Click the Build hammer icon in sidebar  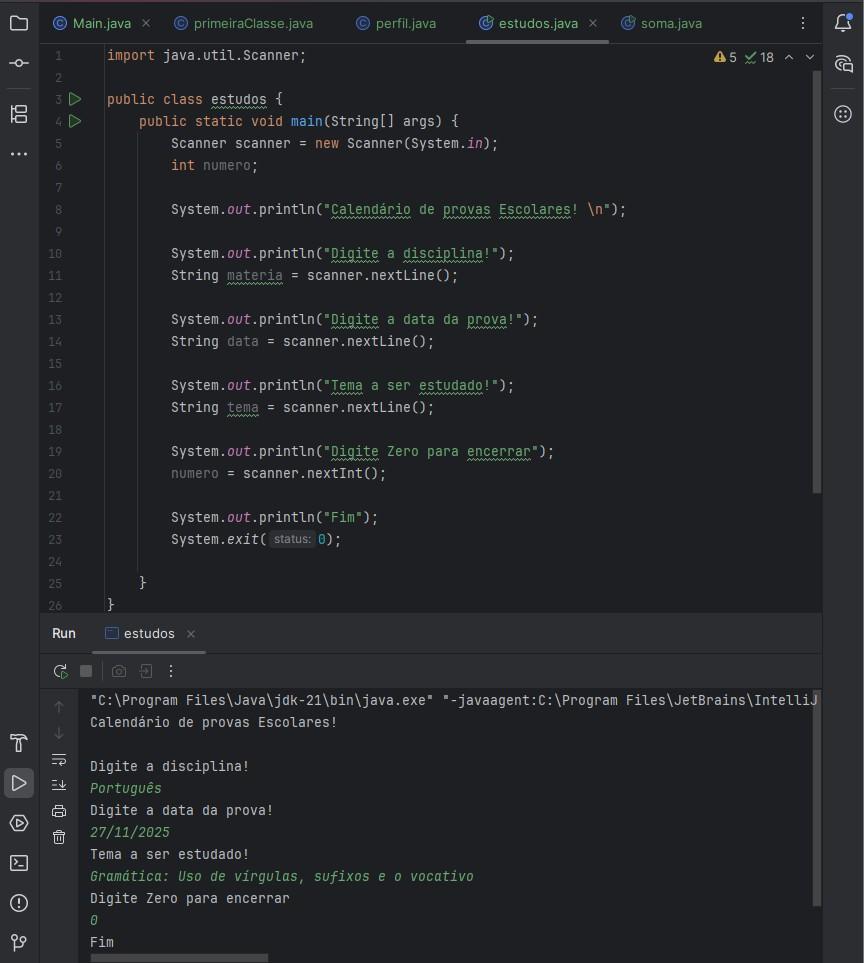(x=19, y=743)
